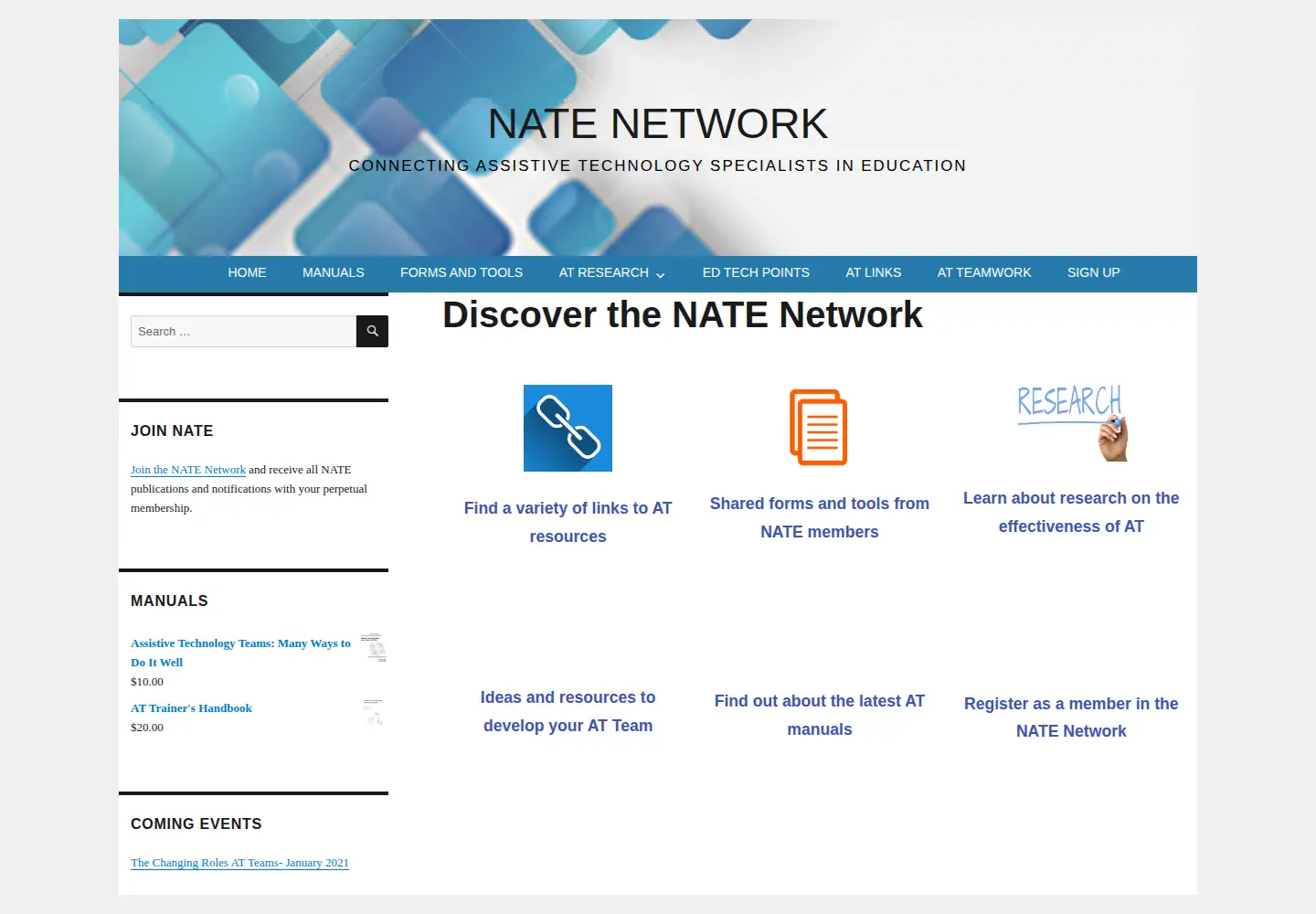Open the orange documents icon
Screen dimensions: 1316x914
click(819, 427)
